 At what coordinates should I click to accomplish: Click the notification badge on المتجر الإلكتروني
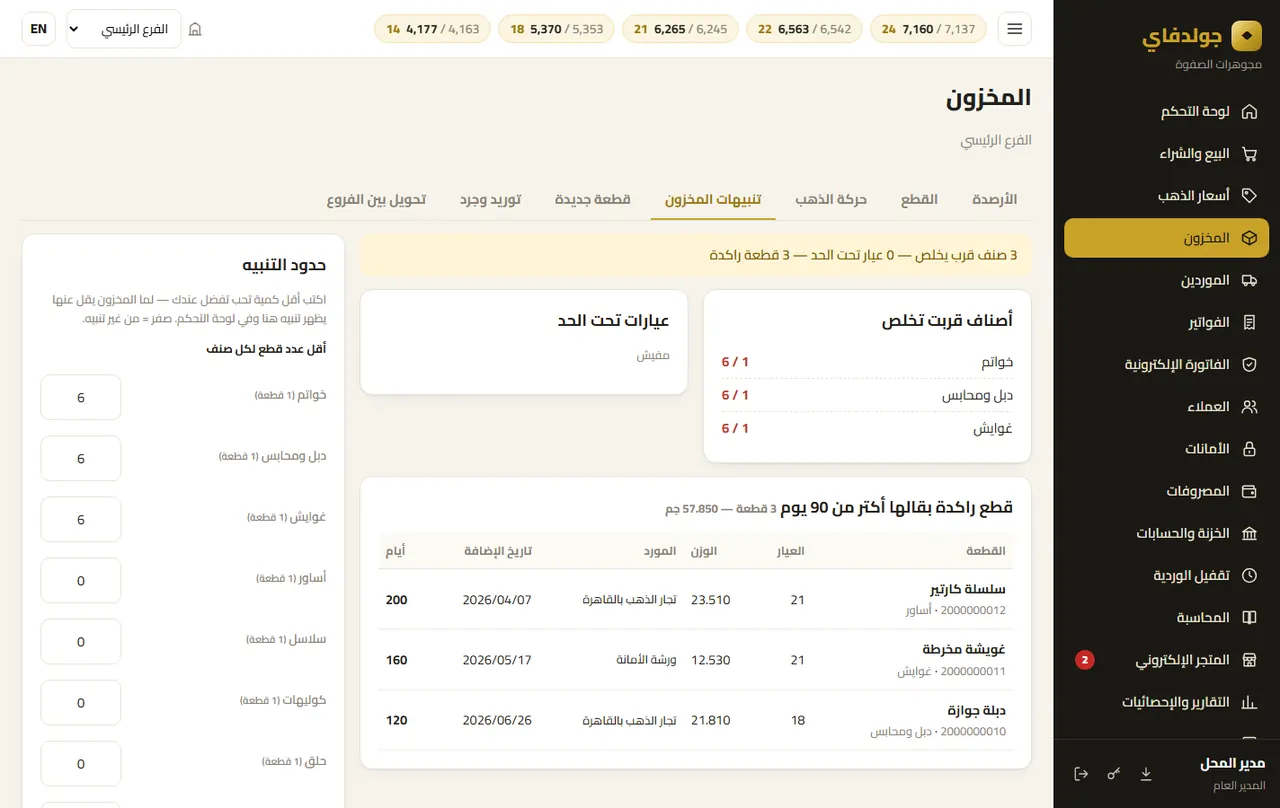click(x=1085, y=660)
